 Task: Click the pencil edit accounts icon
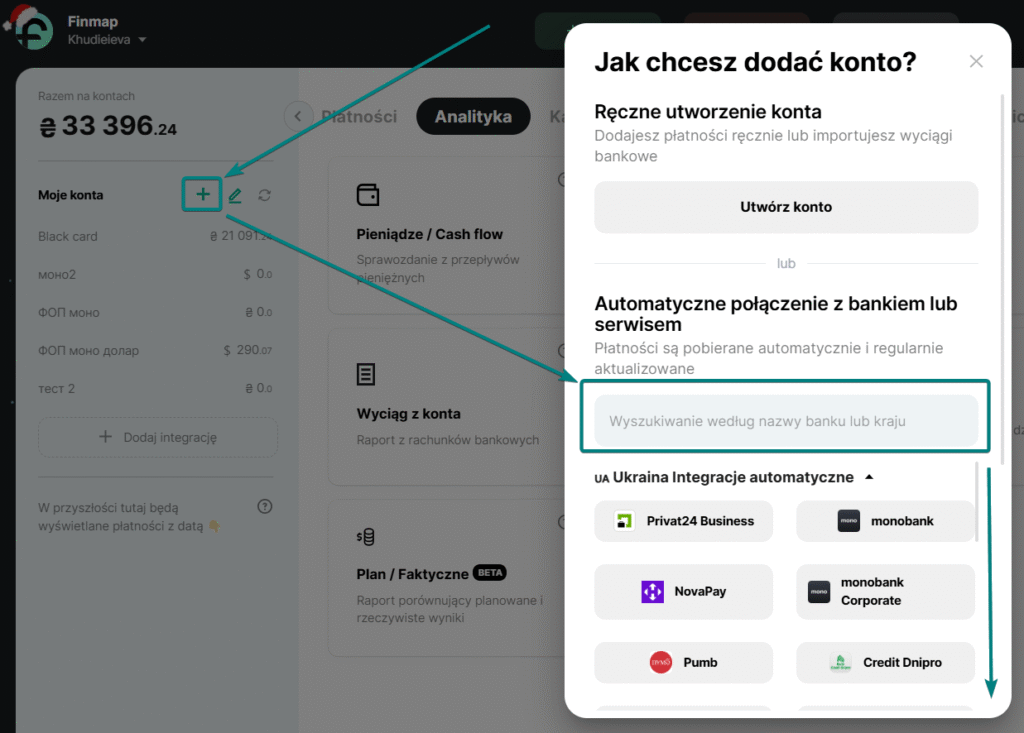tap(235, 196)
